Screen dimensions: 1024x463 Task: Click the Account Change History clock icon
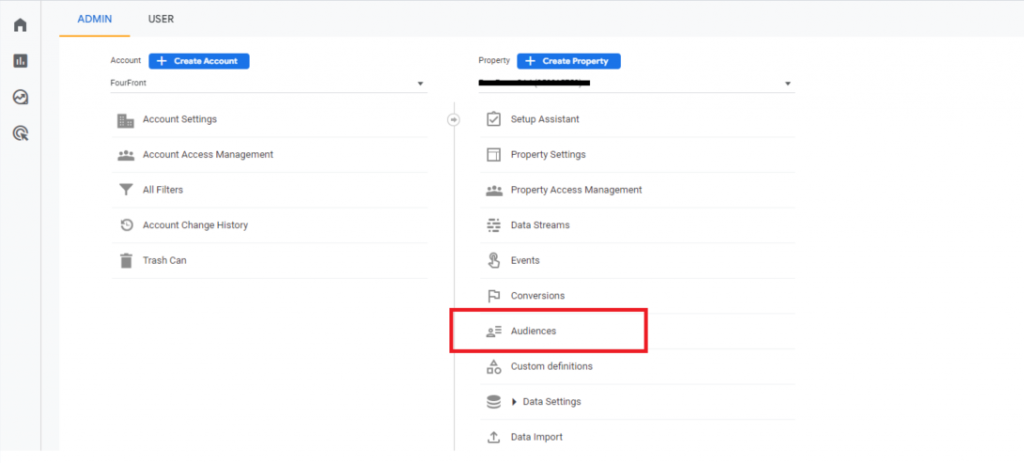click(127, 225)
